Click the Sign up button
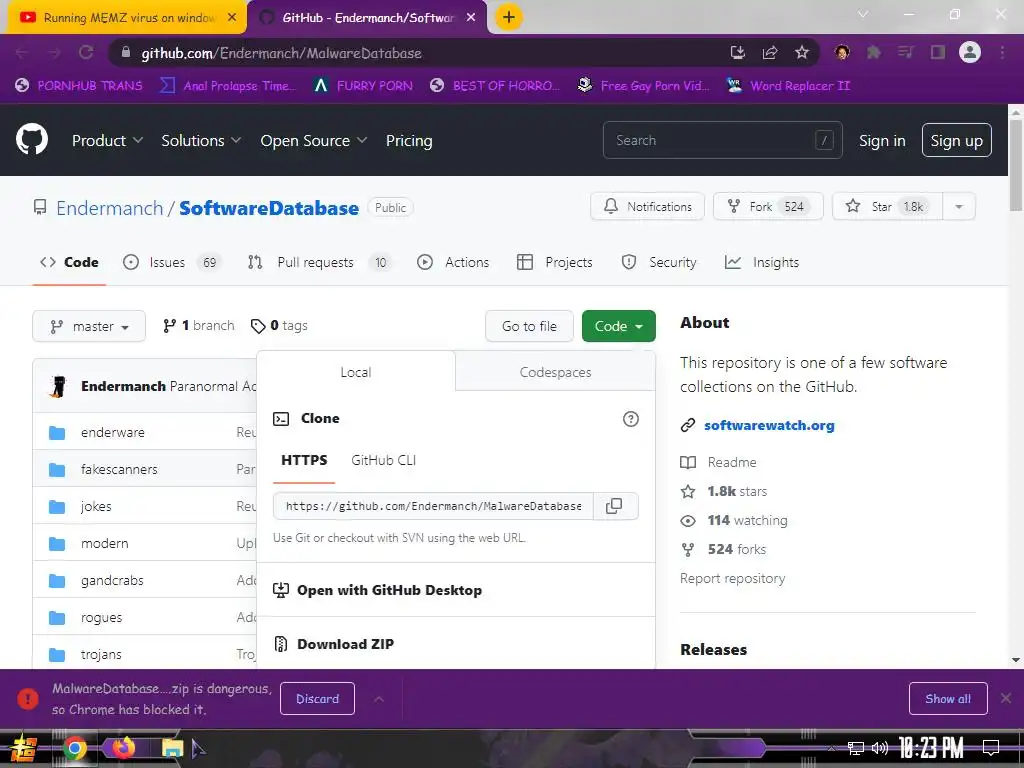The height and width of the screenshot is (768, 1024). [x=956, y=140]
